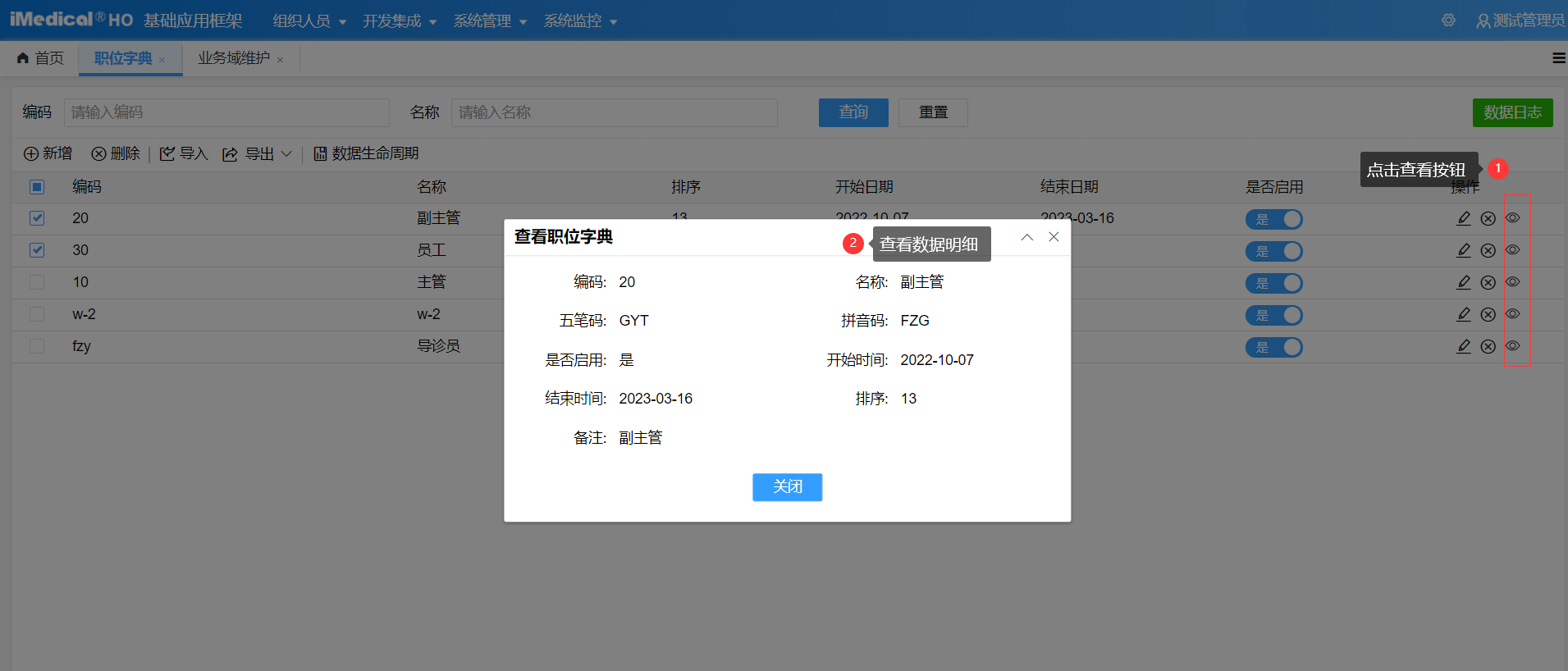Click 编码 column header
The width and height of the screenshot is (1568, 671).
click(87, 187)
